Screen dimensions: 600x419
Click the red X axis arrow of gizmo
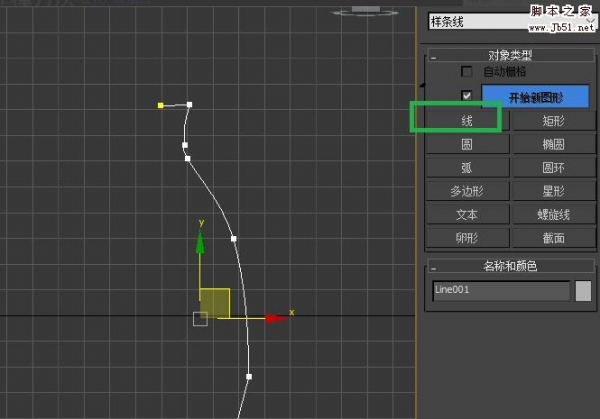pos(276,318)
